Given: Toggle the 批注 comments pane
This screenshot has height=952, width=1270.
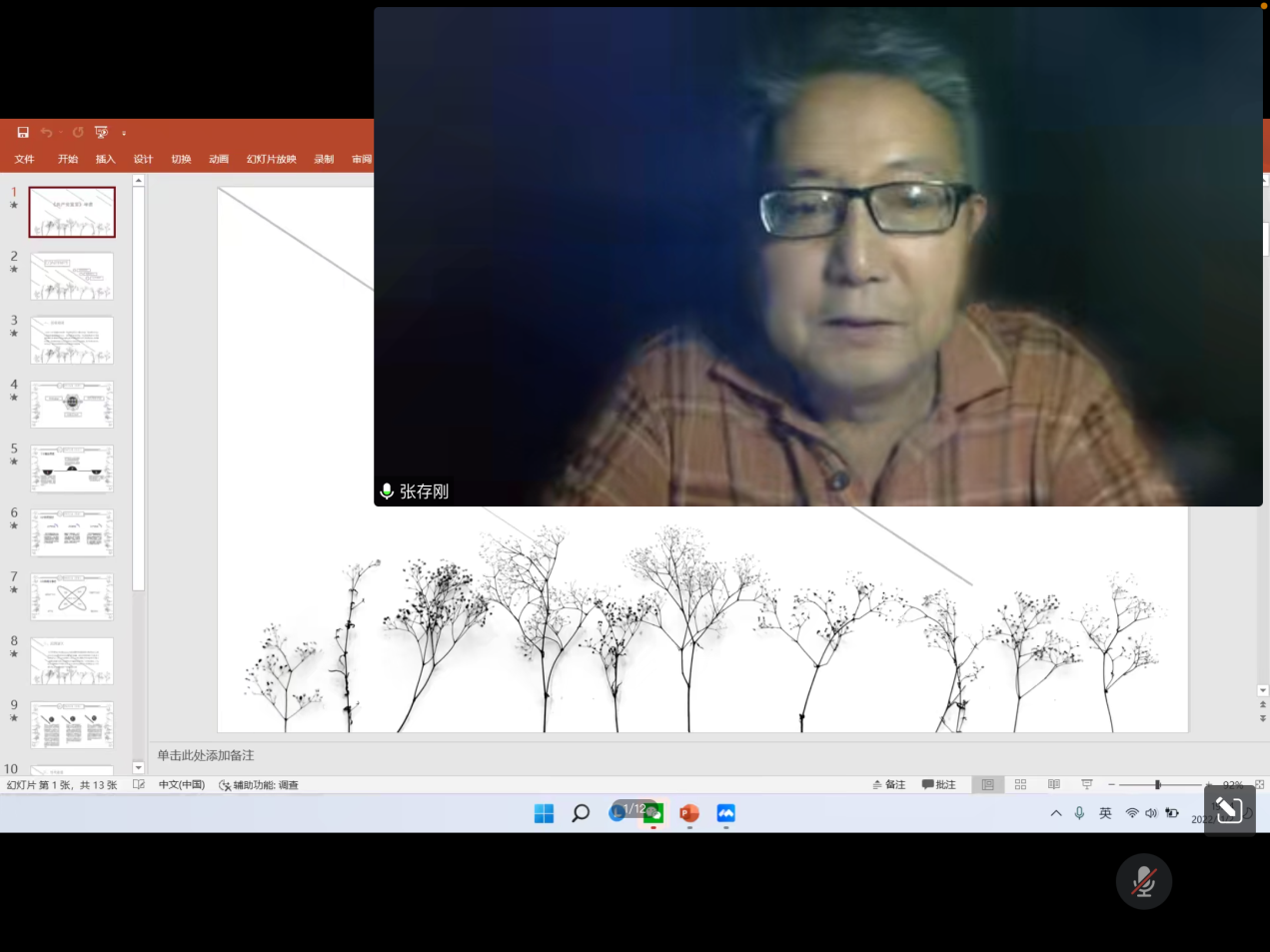Looking at the screenshot, I should point(939,785).
